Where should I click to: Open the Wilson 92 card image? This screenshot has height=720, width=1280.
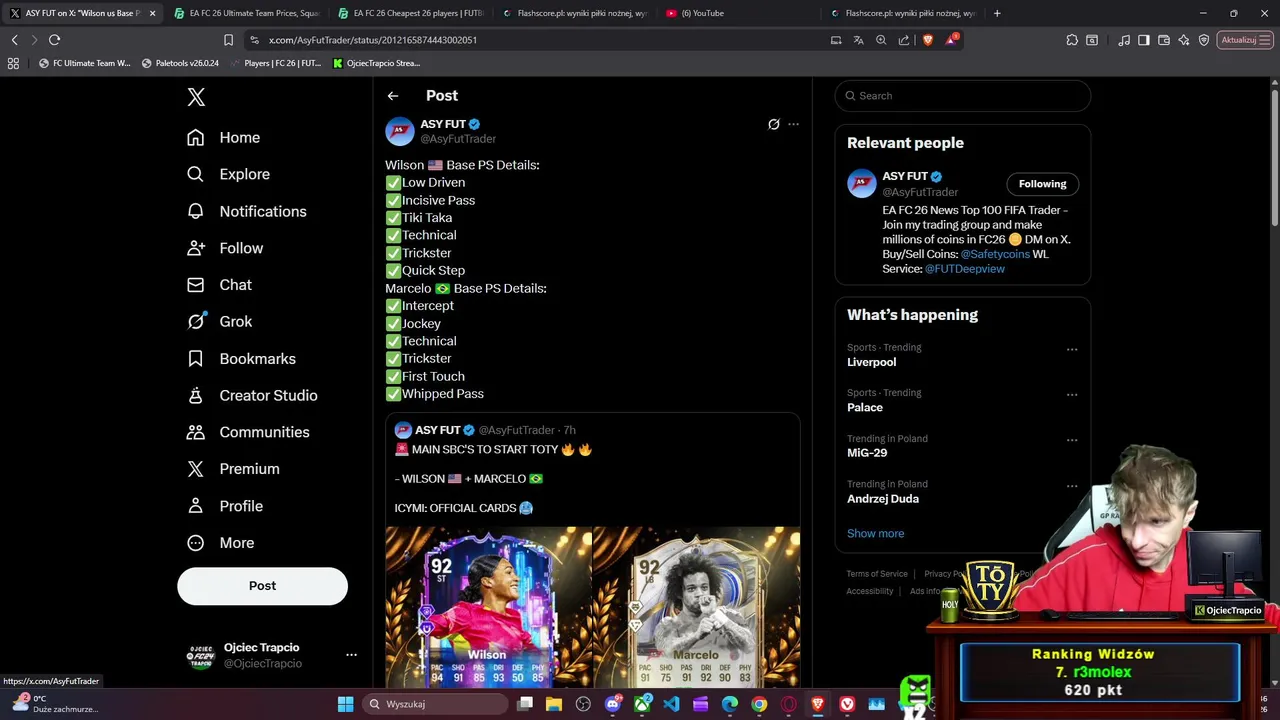tap(489, 607)
